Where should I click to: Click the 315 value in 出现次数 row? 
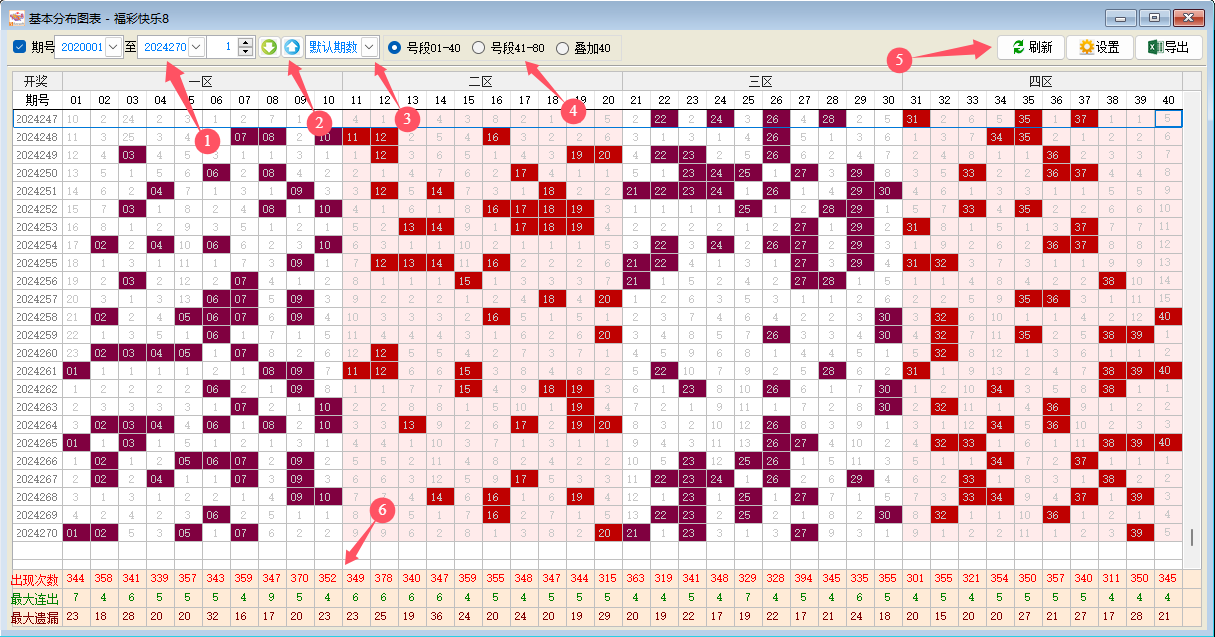tap(607, 579)
